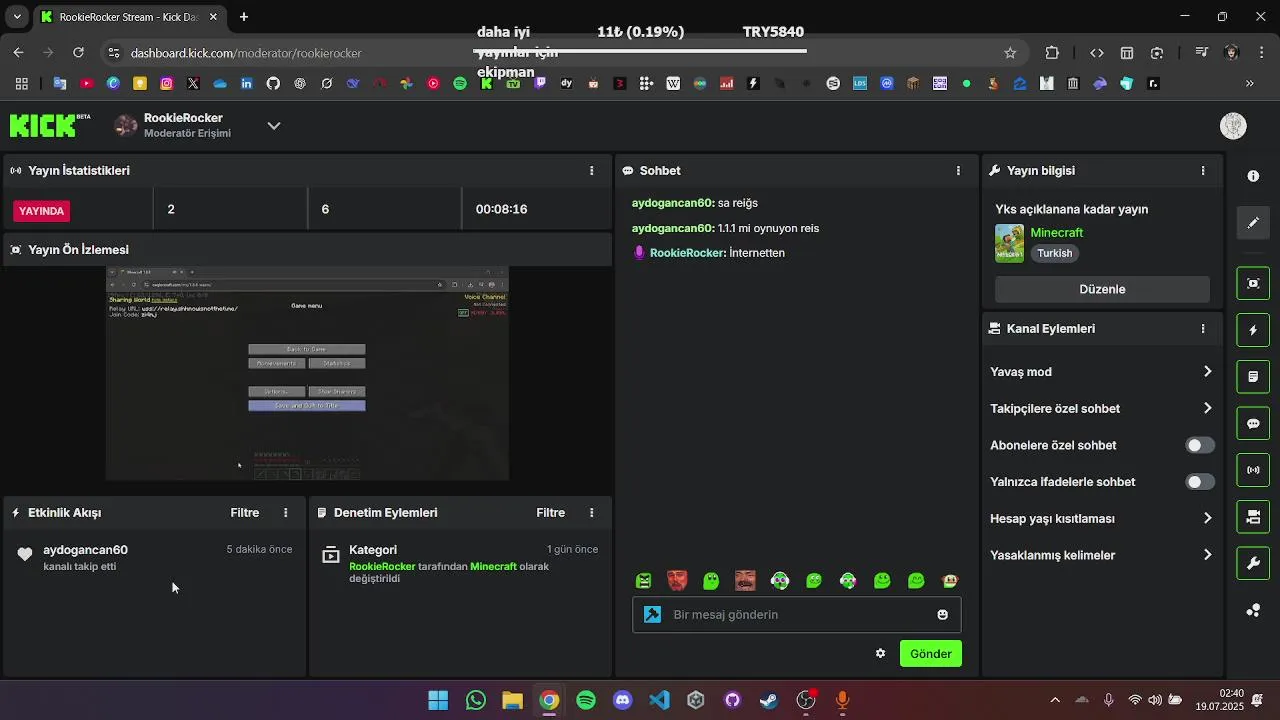1280x720 pixels.
Task: Open the Sohbet panel three-dot menu
Action: [x=958, y=171]
